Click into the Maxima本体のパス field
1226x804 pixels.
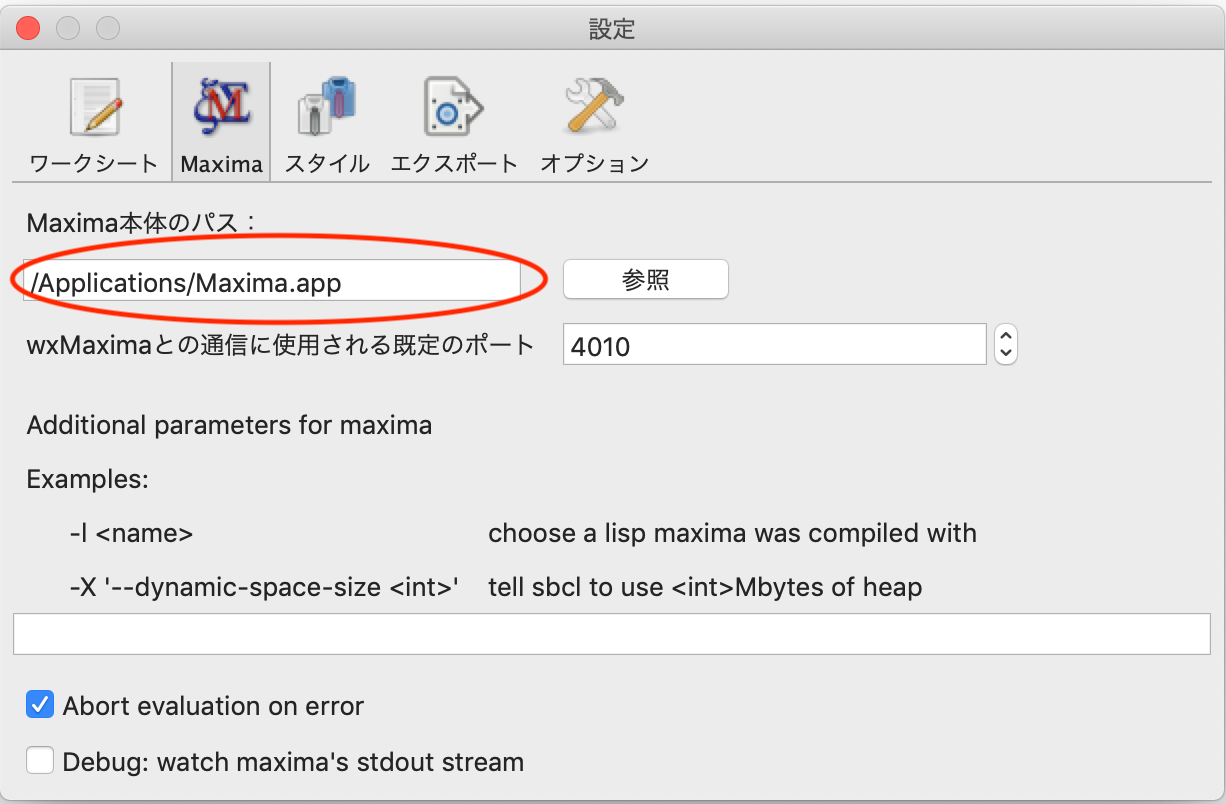point(272,282)
